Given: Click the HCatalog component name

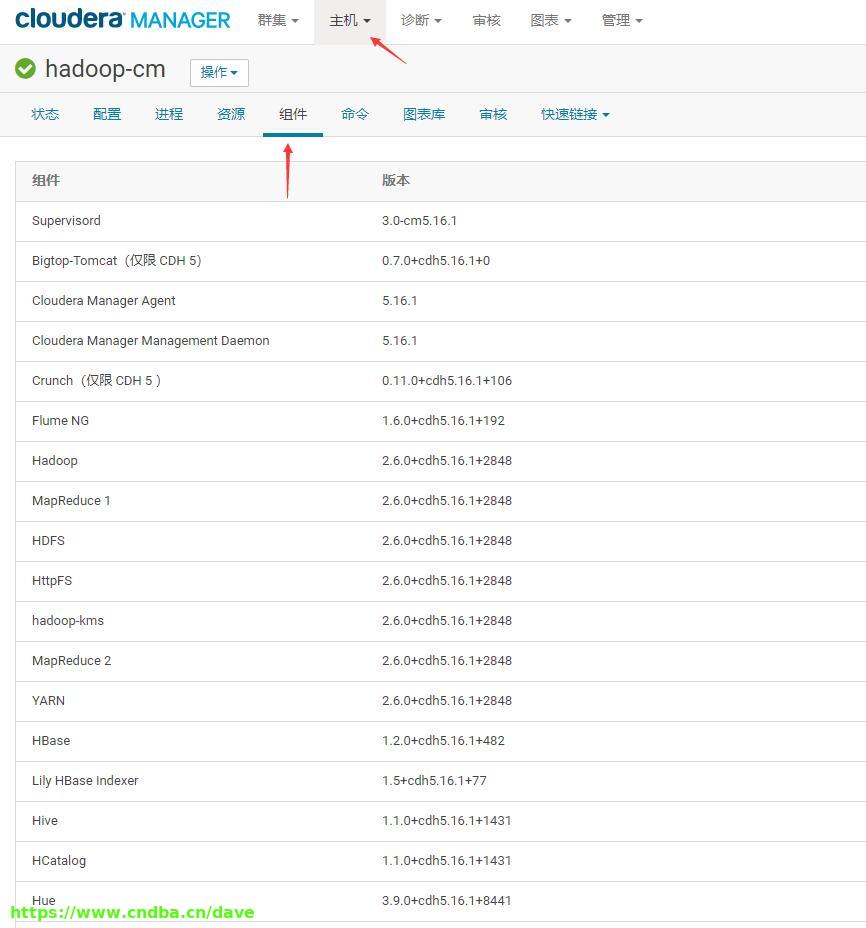Looking at the screenshot, I should tap(59, 861).
